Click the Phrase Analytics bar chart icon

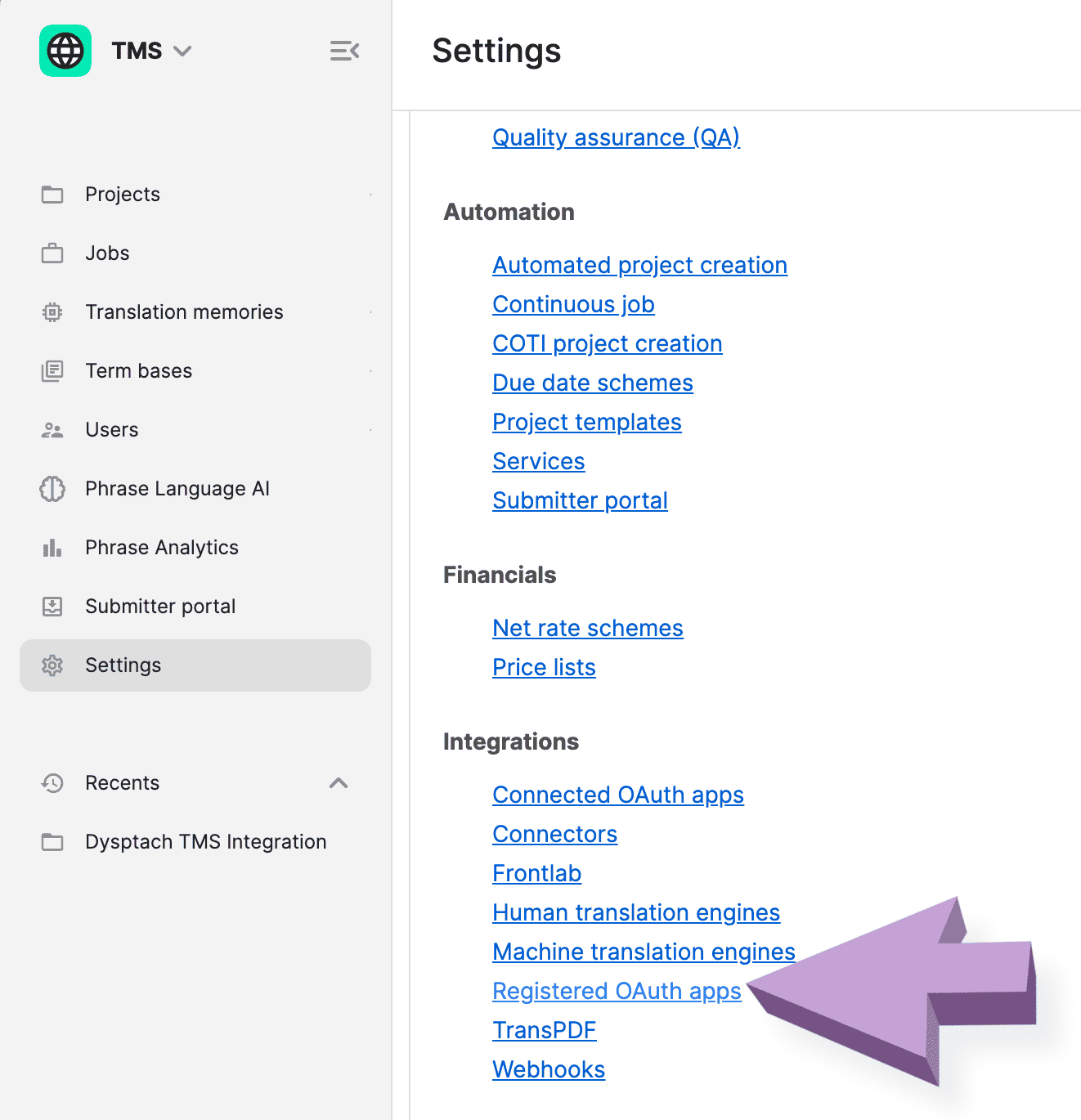point(52,548)
